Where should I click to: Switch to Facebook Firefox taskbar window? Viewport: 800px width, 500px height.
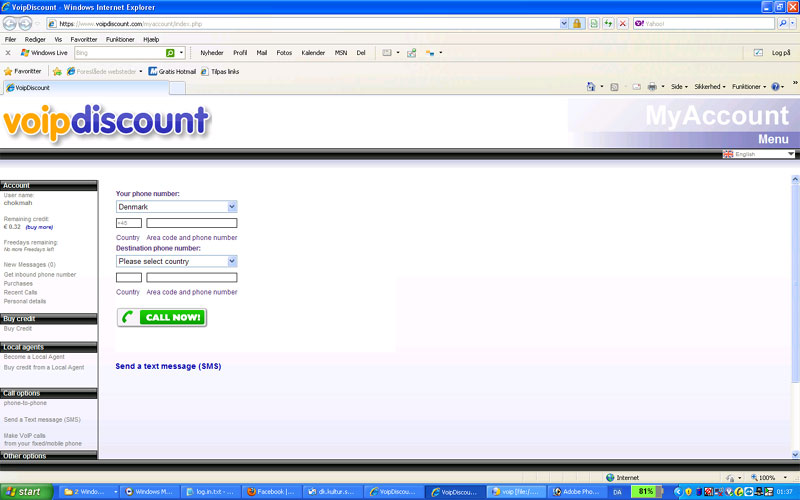[x=271, y=492]
